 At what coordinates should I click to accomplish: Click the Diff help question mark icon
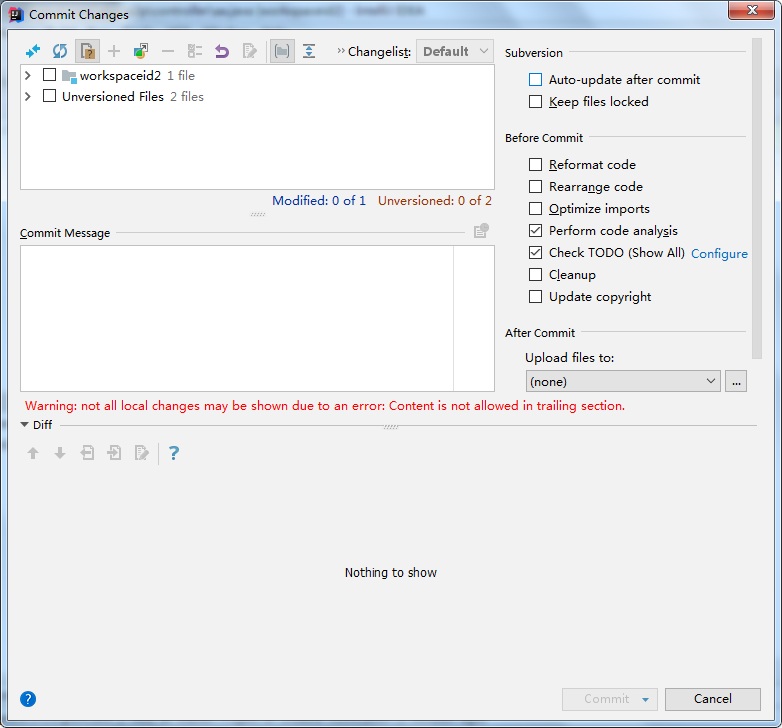pos(174,453)
